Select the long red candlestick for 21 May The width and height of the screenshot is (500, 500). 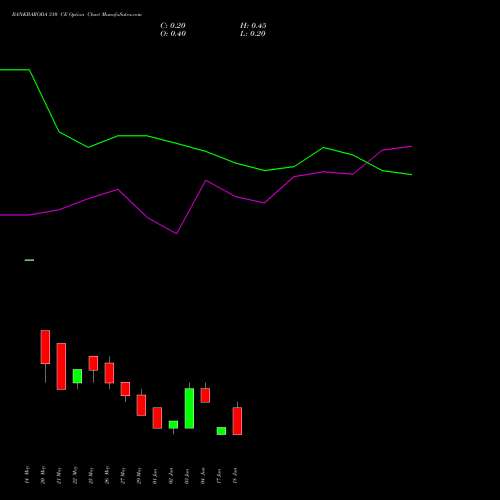pos(61,366)
